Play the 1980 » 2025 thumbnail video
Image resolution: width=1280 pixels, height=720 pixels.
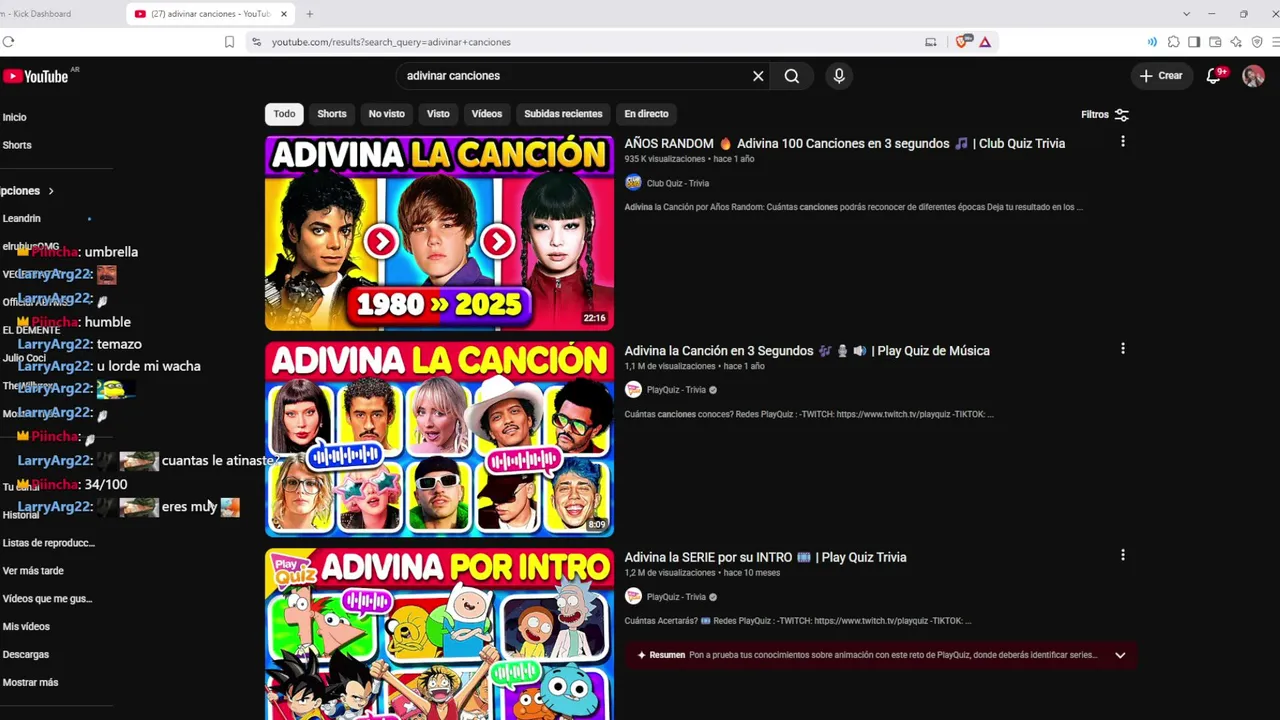tap(439, 232)
